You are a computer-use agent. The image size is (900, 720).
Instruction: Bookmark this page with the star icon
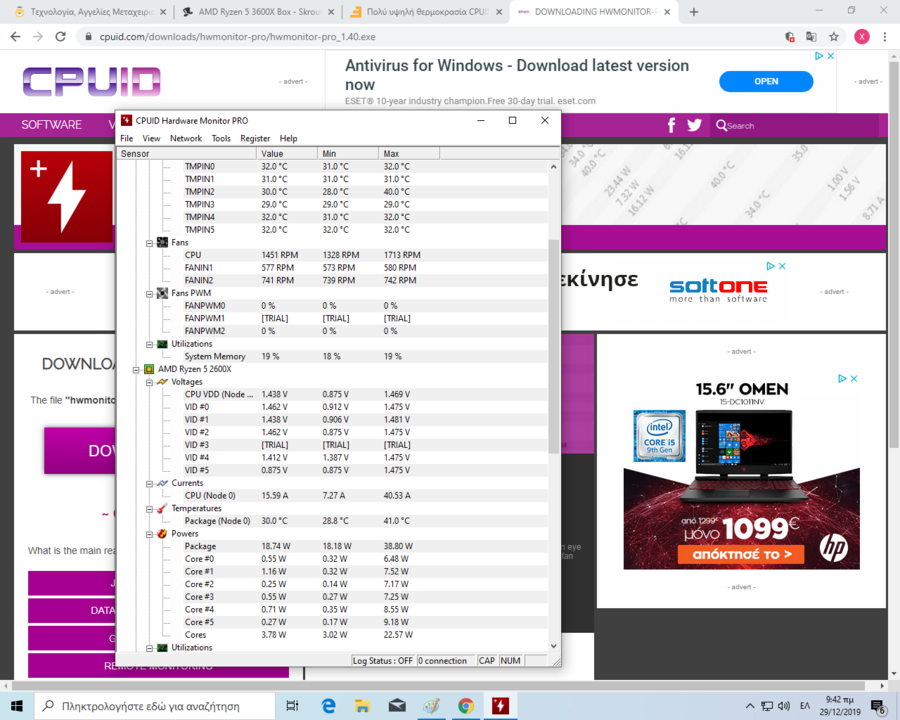pyautogui.click(x=834, y=37)
